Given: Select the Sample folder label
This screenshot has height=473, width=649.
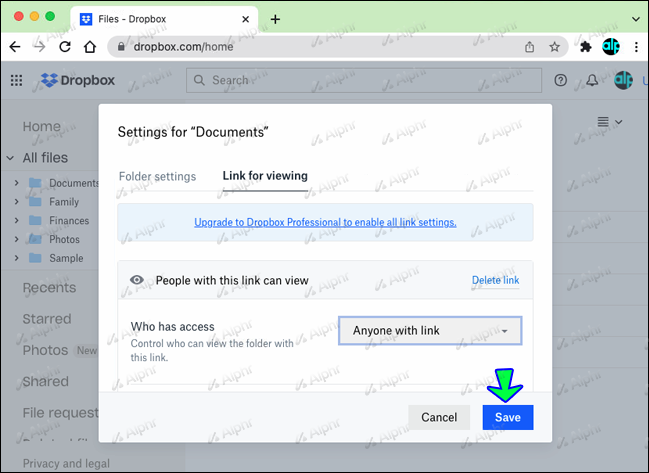Looking at the screenshot, I should [x=66, y=258].
